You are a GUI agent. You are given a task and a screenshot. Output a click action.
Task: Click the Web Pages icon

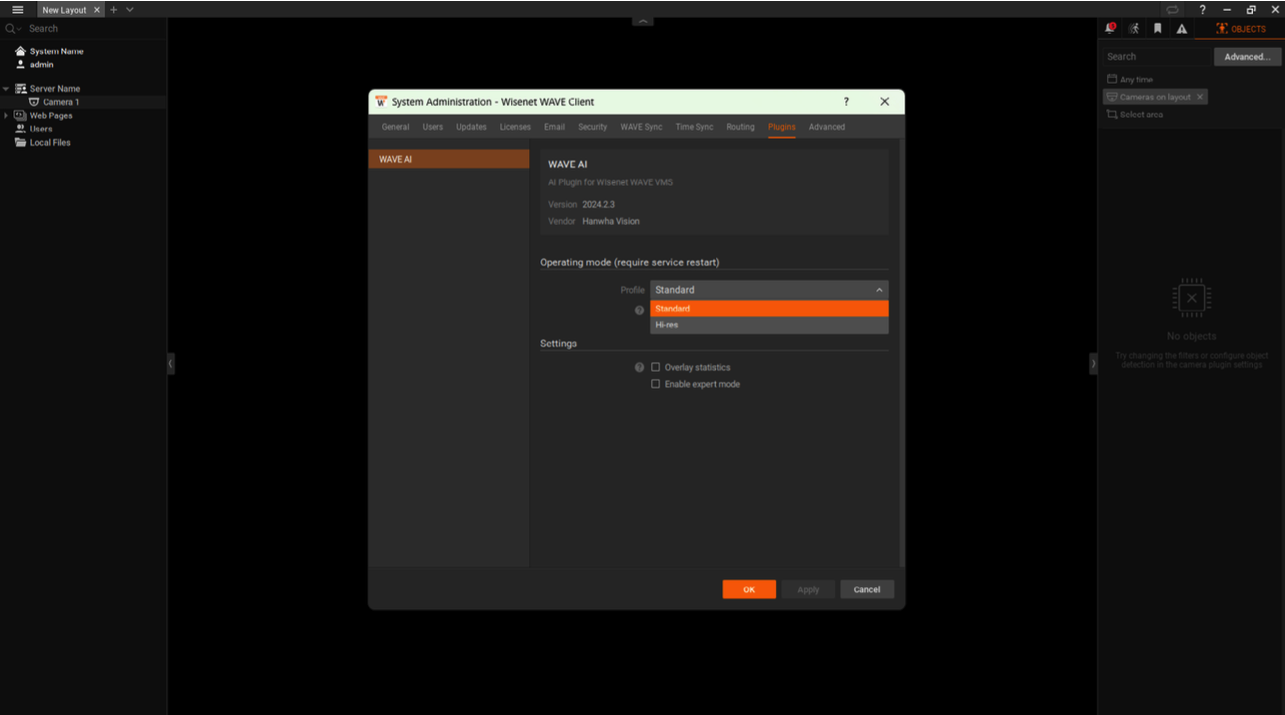(x=21, y=115)
